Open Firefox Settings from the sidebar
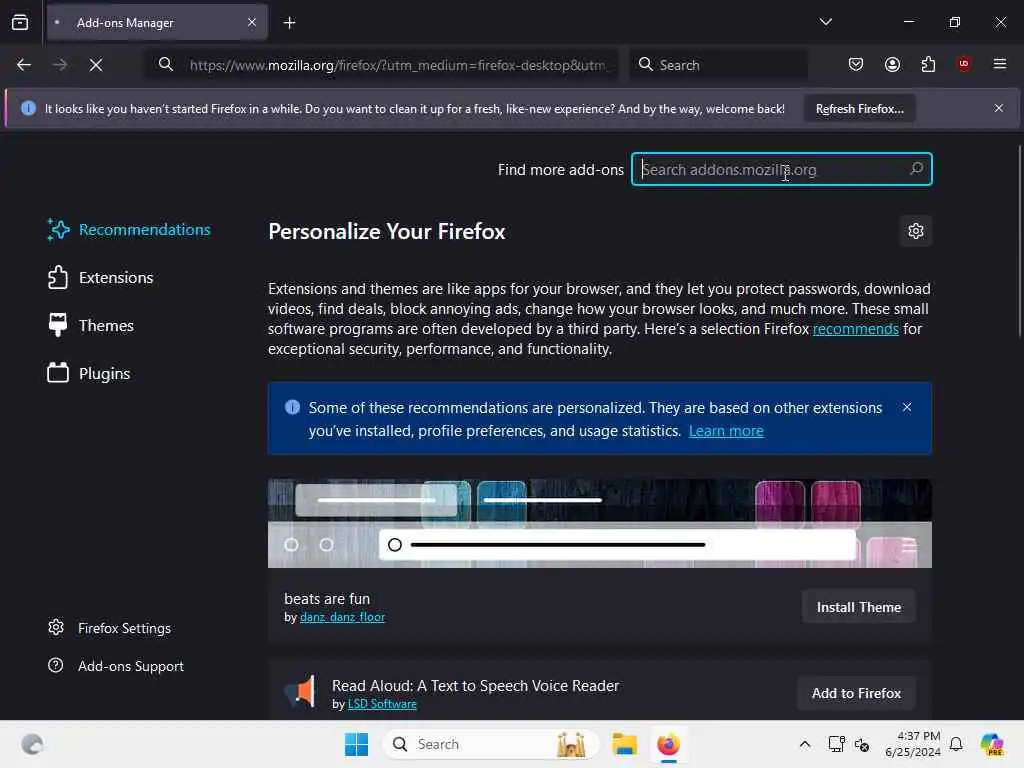This screenshot has width=1024, height=768. [x=110, y=628]
